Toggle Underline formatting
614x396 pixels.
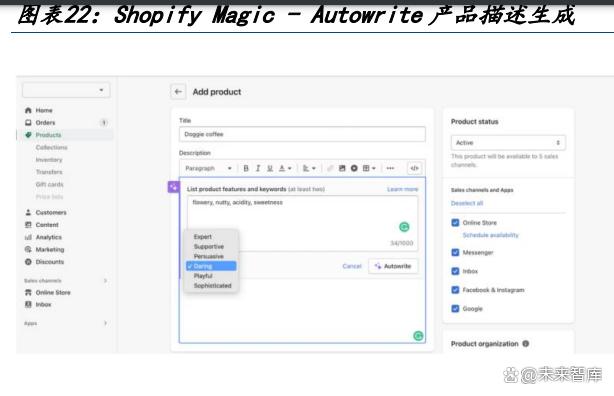tap(270, 168)
